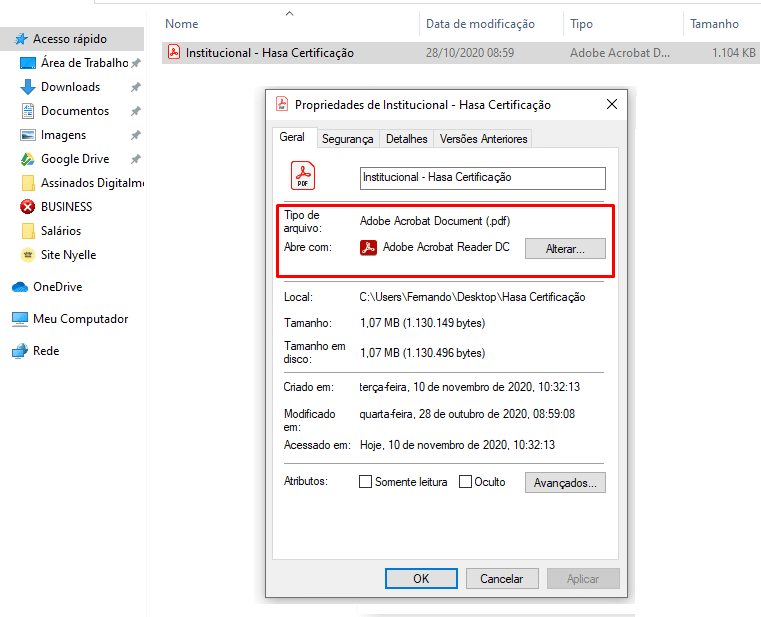Open the Detalhes tab
The image size is (761, 617).
coord(407,139)
